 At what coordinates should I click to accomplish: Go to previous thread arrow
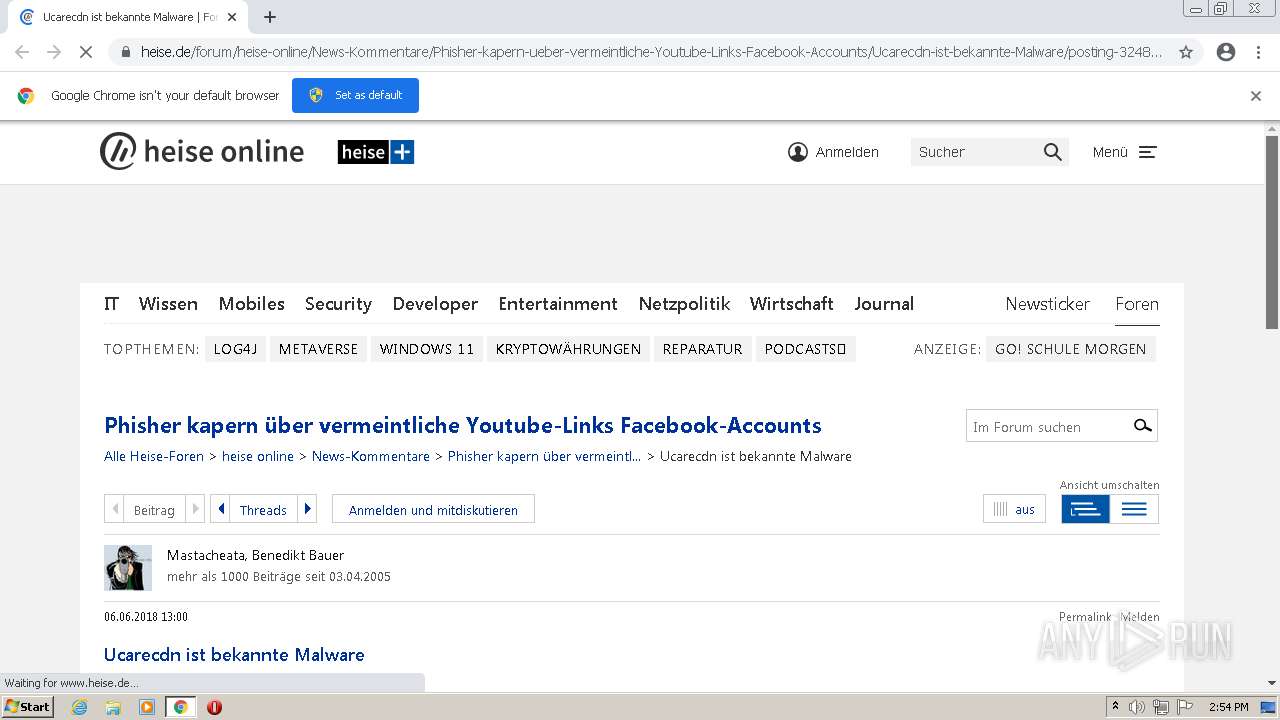pyautogui.click(x=220, y=509)
